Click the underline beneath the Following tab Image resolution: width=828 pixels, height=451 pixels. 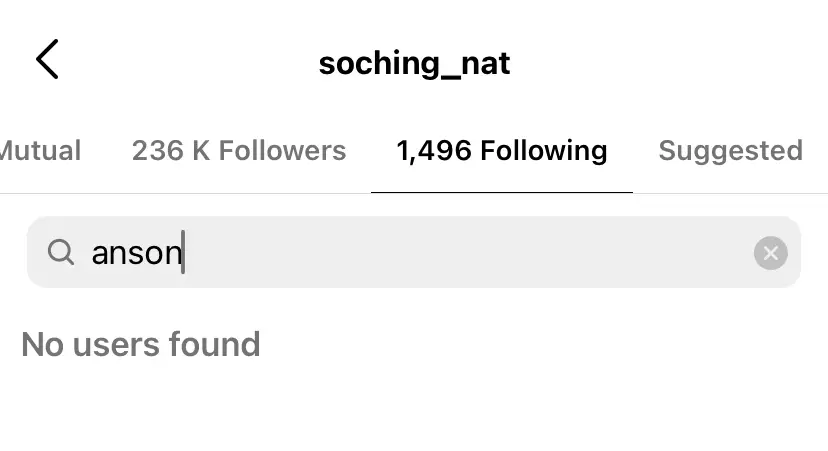click(502, 192)
